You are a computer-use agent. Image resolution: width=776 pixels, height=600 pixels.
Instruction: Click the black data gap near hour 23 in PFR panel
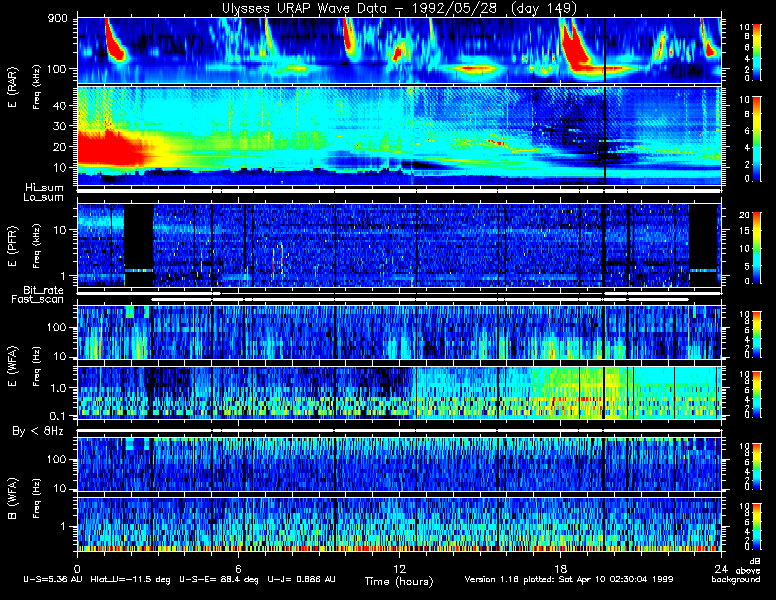[x=703, y=245]
